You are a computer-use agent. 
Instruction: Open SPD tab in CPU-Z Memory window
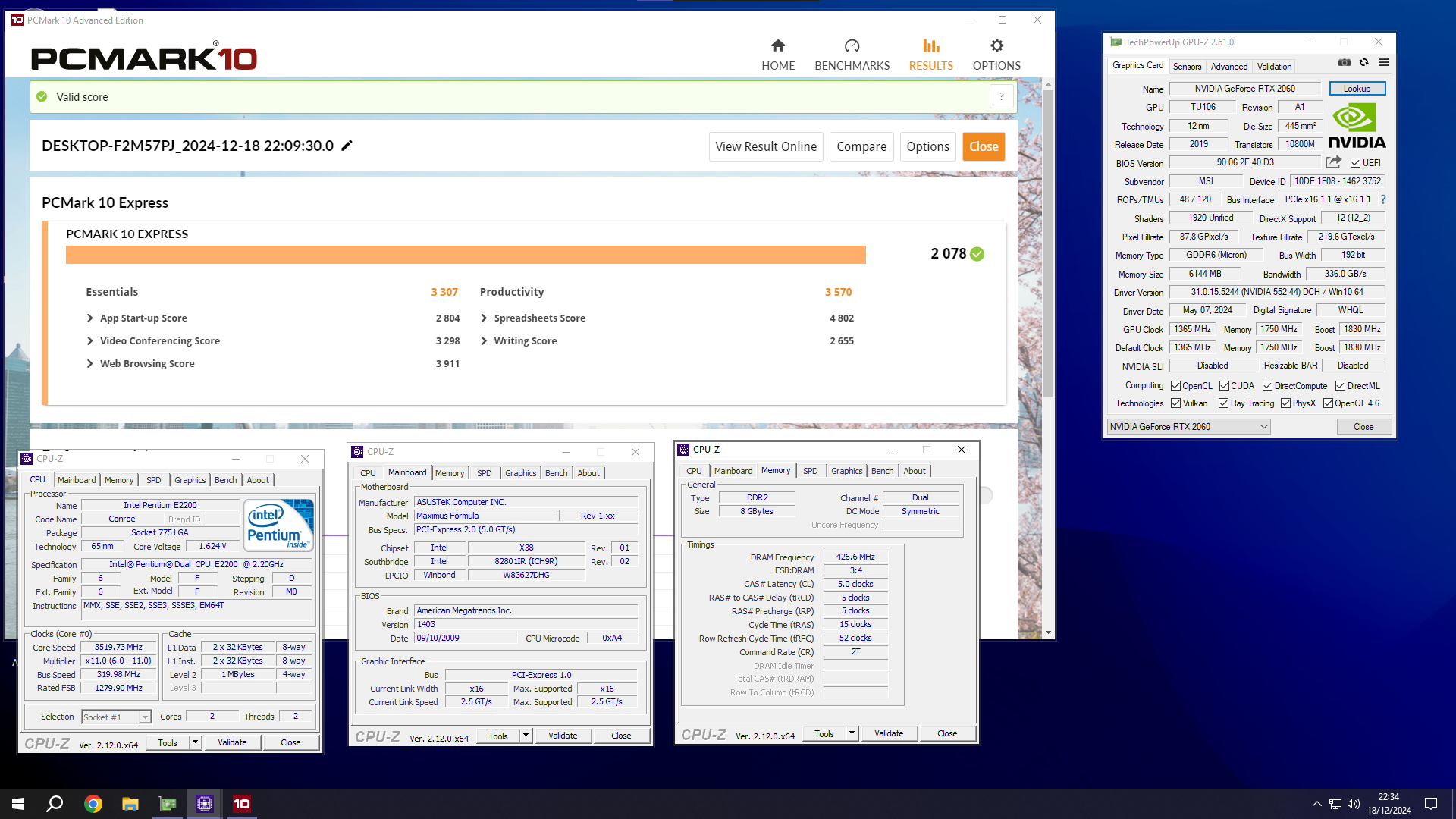coord(810,471)
